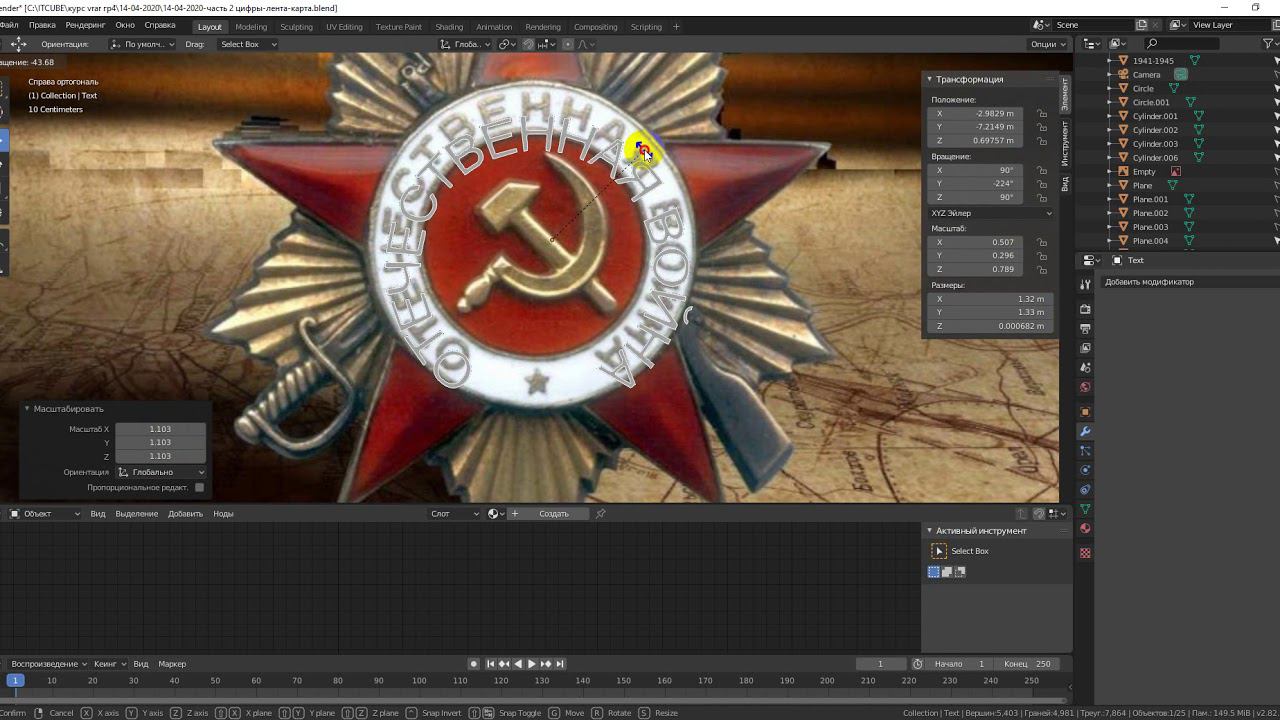
Task: Open the Глобально orientation dropdown
Action: pyautogui.click(x=161, y=472)
